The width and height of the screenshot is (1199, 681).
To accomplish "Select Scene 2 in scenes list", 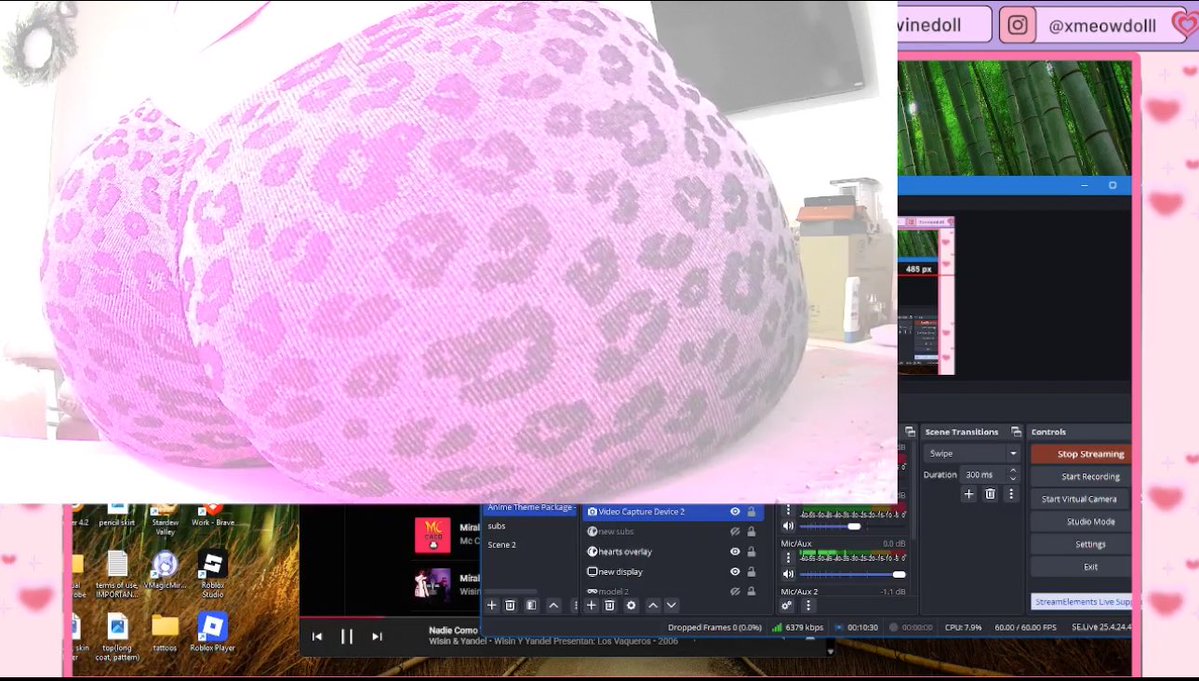I will click(502, 545).
